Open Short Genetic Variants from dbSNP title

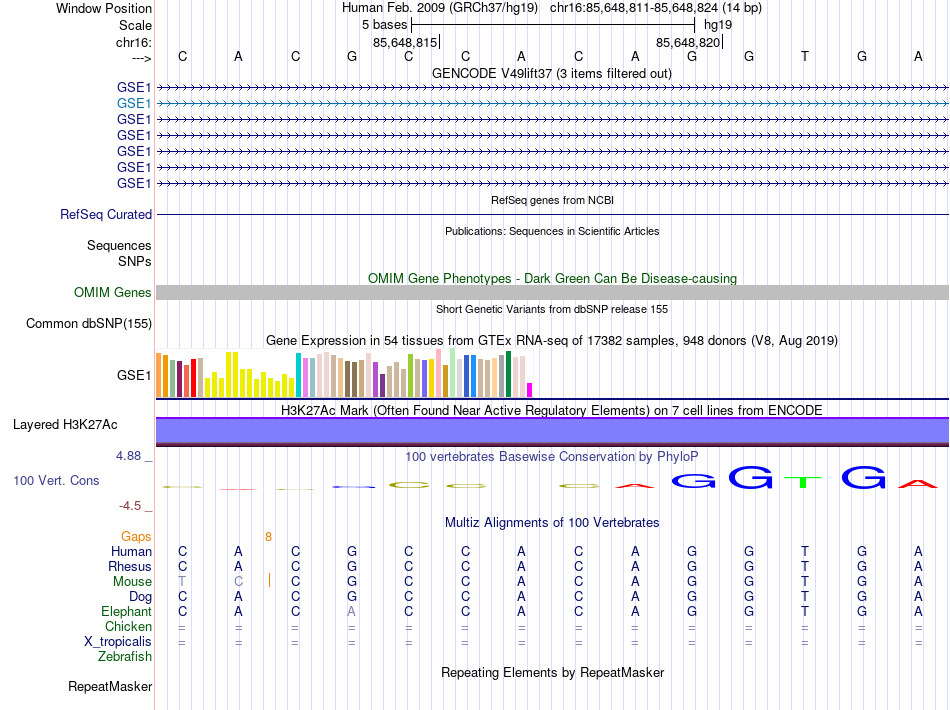coord(552,309)
